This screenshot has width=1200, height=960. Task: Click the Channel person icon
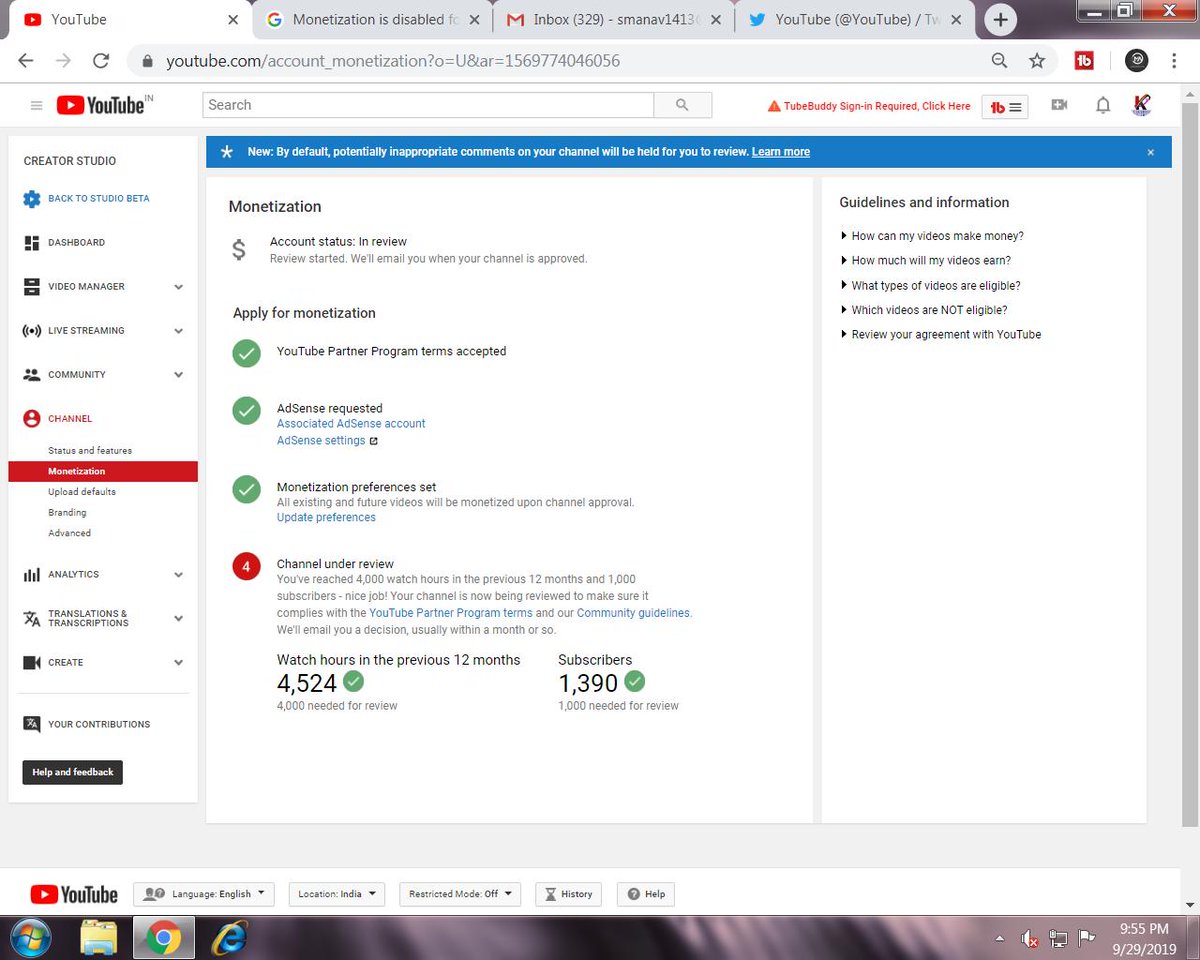(x=31, y=418)
